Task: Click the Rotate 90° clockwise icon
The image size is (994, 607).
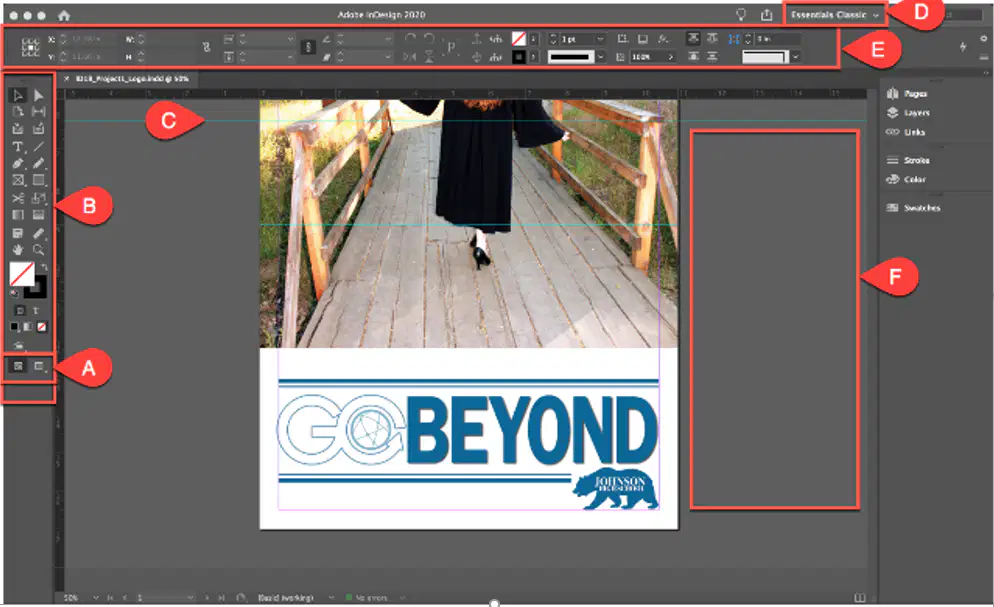Action: (x=410, y=39)
